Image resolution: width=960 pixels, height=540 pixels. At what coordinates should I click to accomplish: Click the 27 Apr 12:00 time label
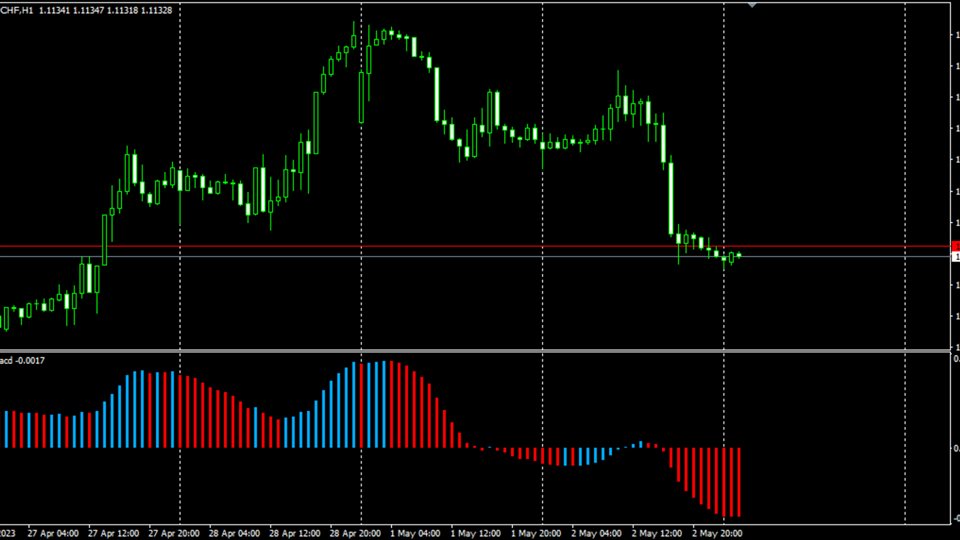pyautogui.click(x=113, y=533)
